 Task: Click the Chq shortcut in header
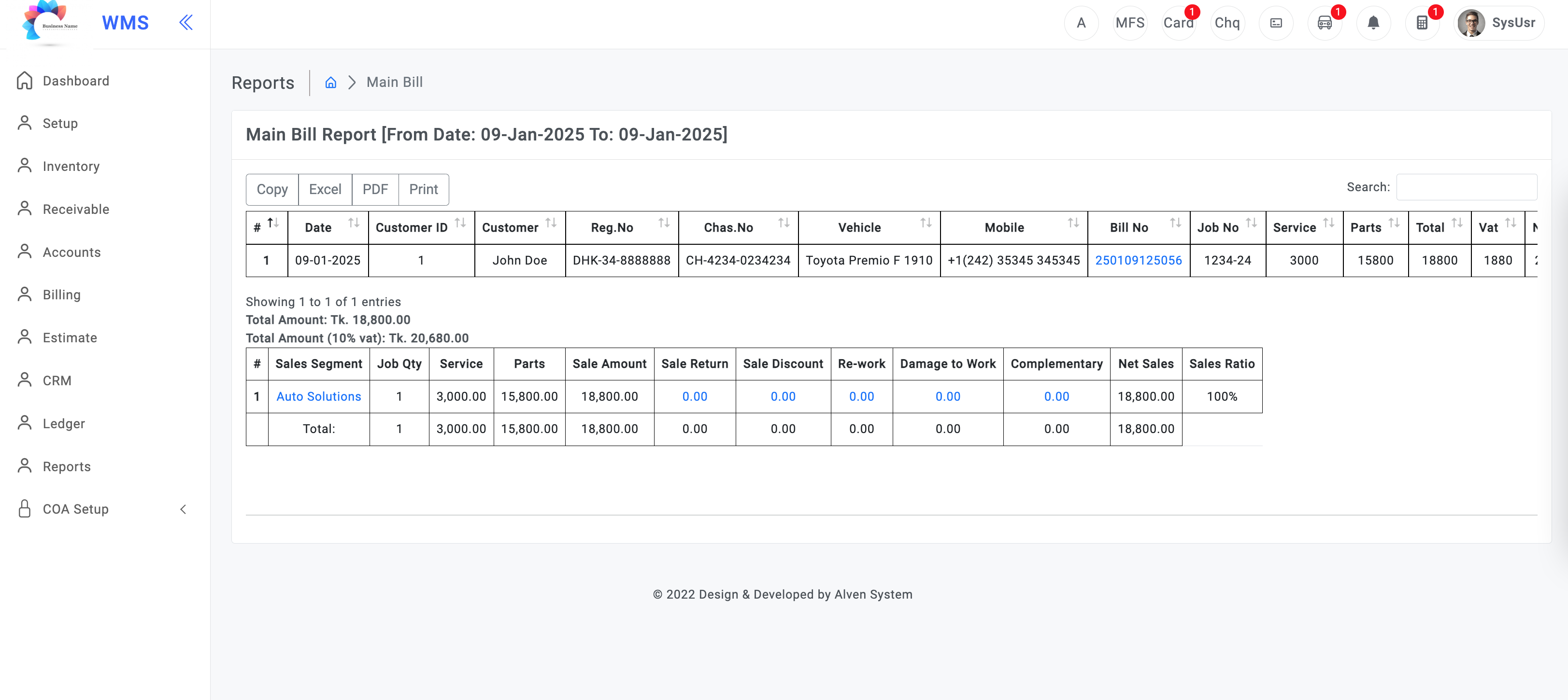1227,23
